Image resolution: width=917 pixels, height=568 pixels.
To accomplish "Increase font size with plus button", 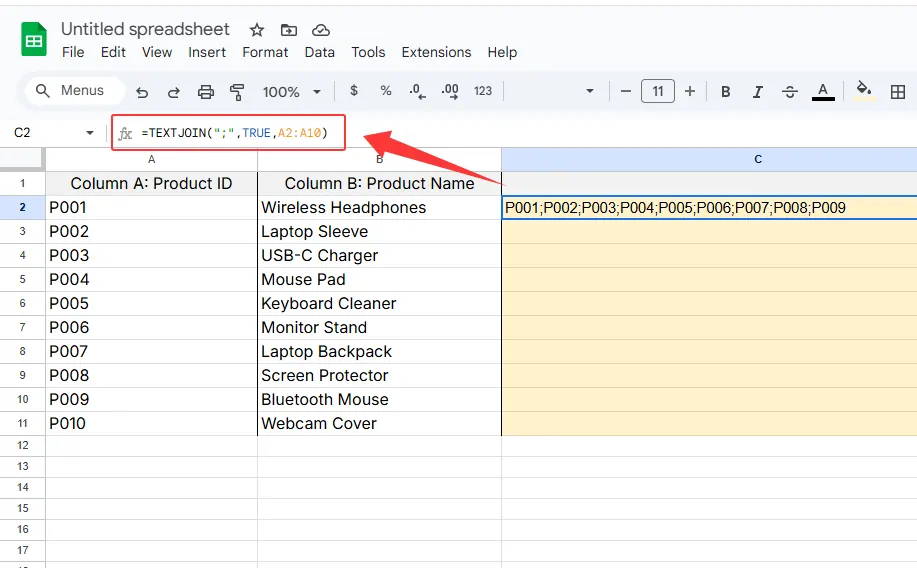I will [689, 91].
